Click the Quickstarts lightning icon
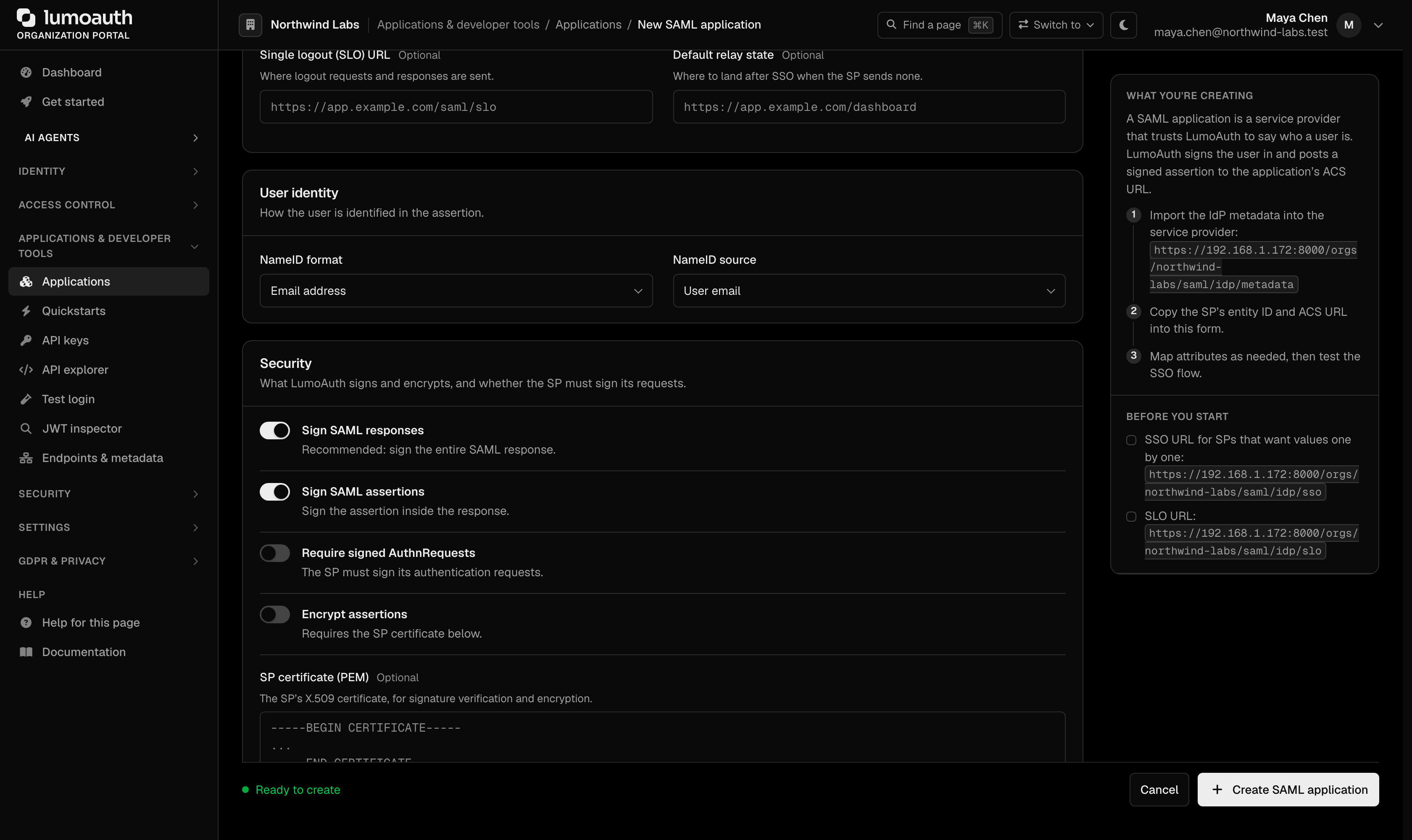The width and height of the screenshot is (1412, 840). coord(26,311)
